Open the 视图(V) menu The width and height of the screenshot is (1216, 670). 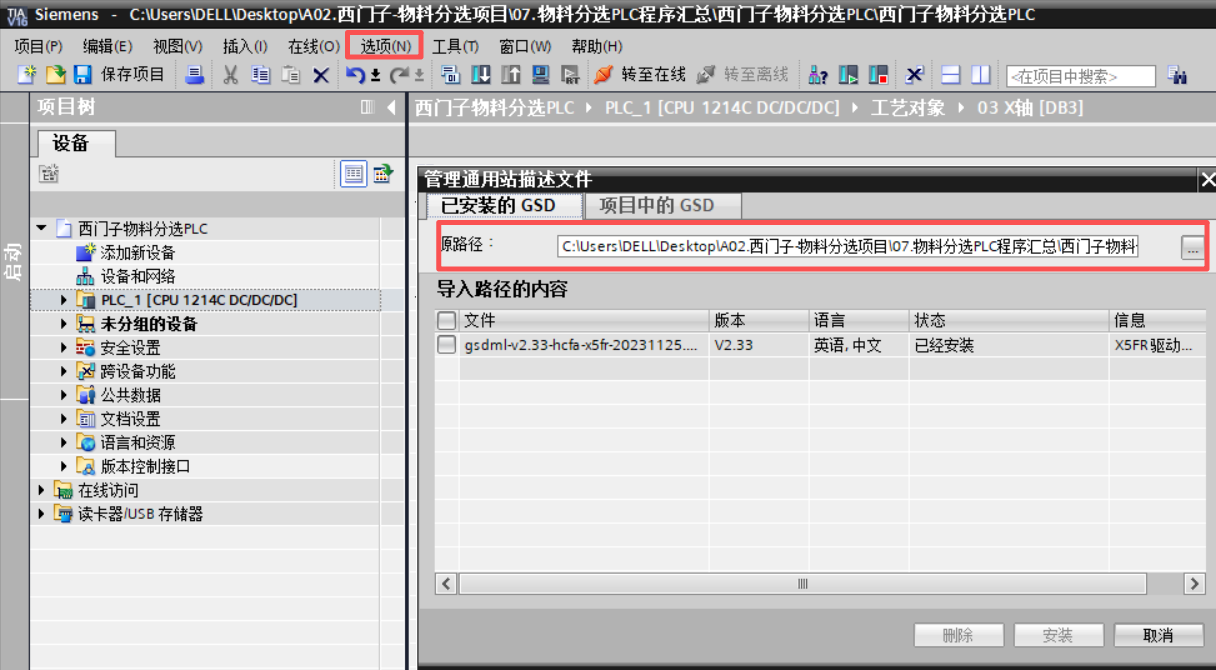coord(177,46)
